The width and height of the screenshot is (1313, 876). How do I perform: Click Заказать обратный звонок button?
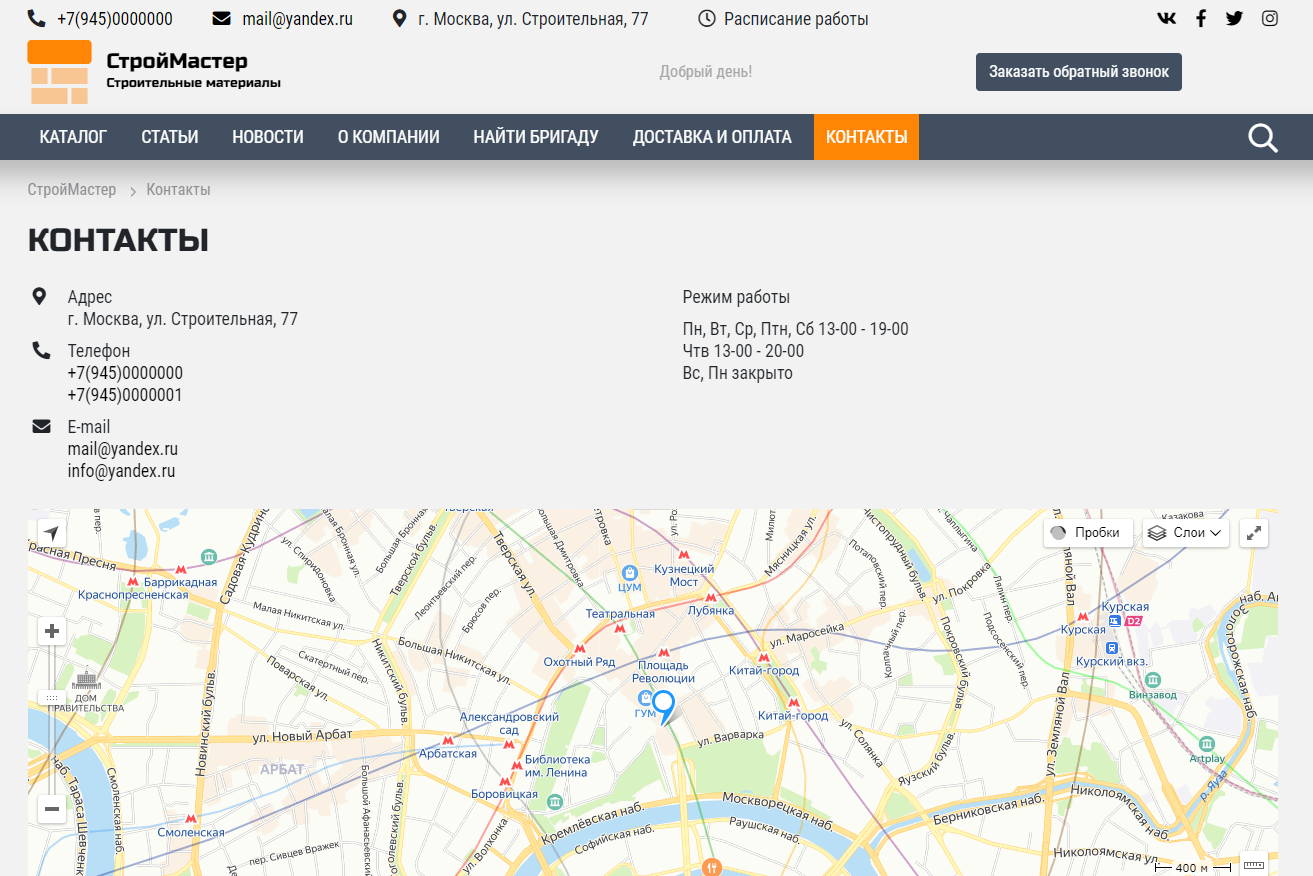tap(1078, 72)
